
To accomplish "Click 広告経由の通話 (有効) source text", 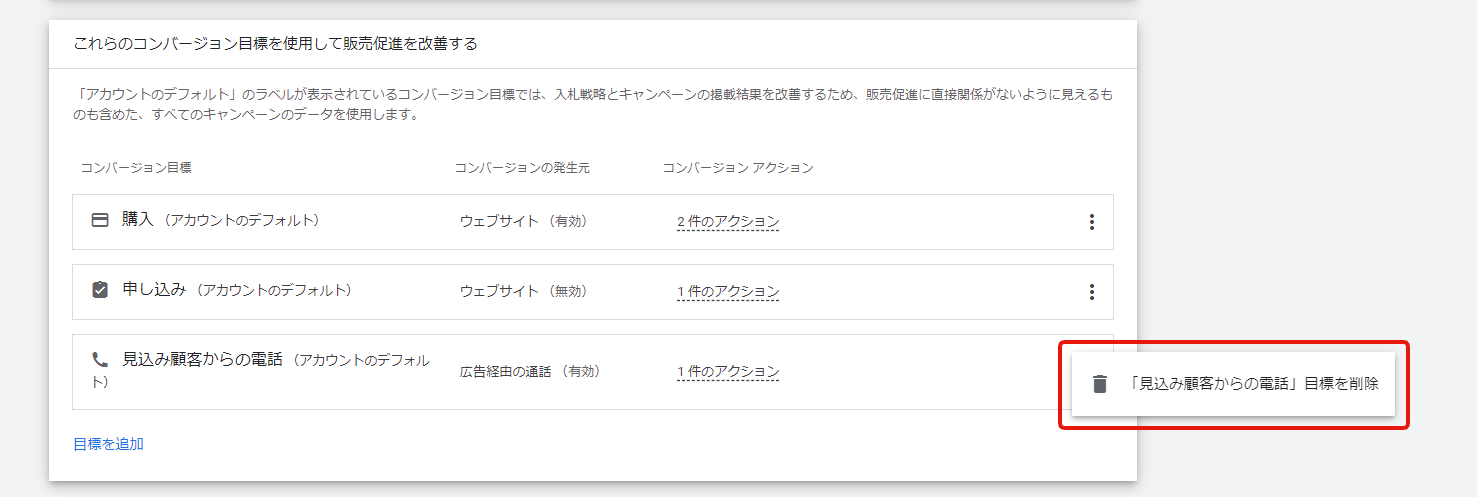I will [x=529, y=371].
